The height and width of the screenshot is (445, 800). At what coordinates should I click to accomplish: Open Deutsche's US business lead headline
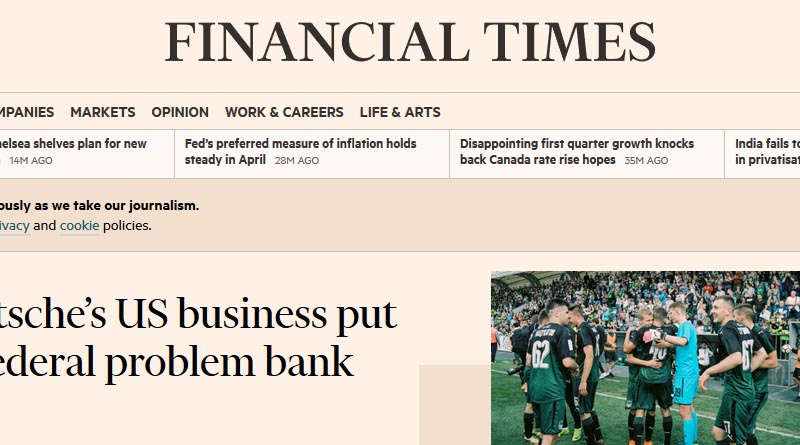point(198,338)
